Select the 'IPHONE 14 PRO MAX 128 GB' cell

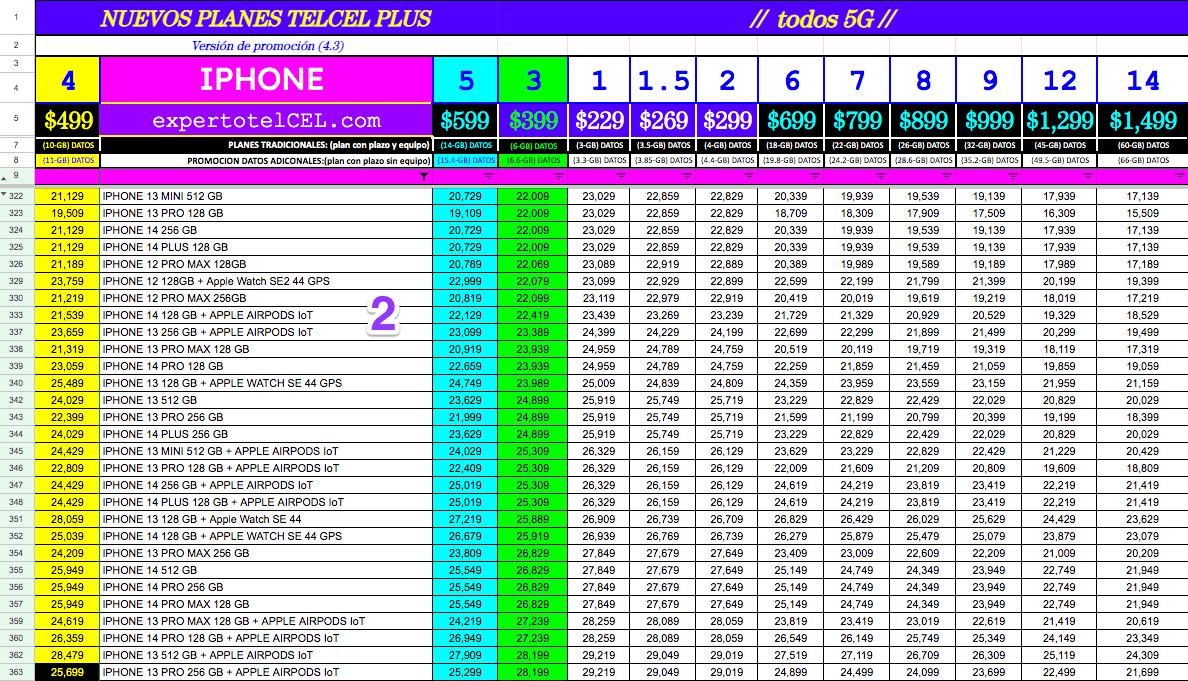[x=266, y=604]
